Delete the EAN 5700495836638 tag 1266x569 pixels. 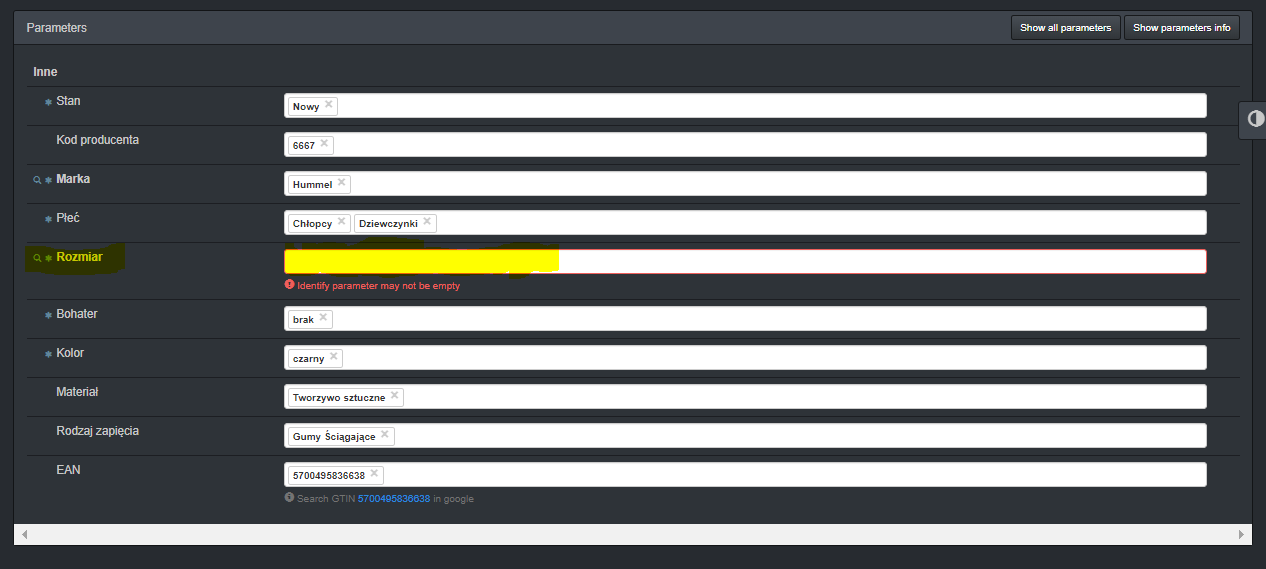[374, 474]
